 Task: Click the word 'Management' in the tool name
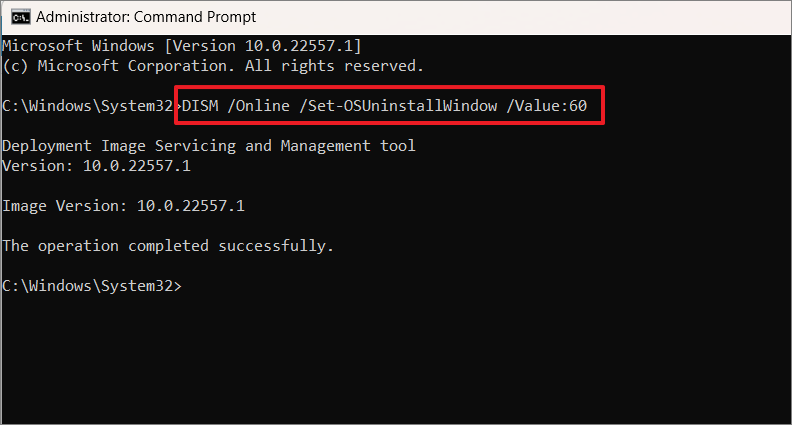click(326, 146)
